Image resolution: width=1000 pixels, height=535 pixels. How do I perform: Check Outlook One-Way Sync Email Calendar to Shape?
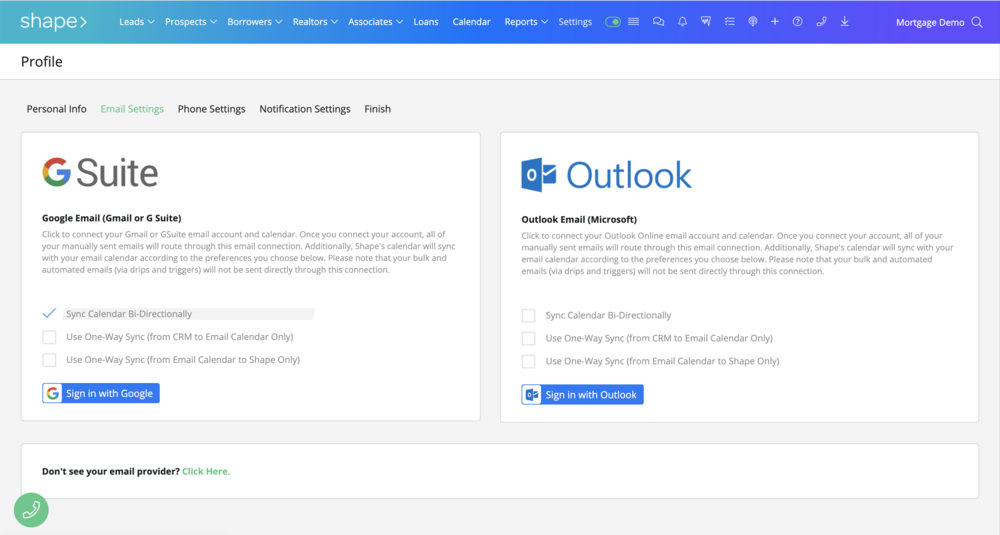[x=528, y=361]
